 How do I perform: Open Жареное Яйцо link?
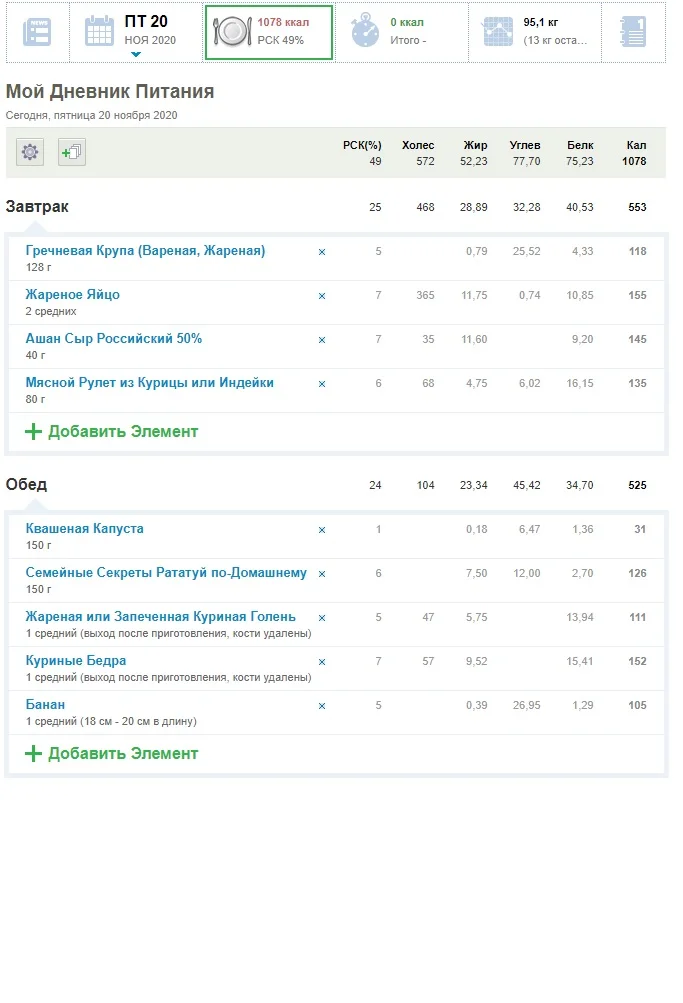coord(72,295)
